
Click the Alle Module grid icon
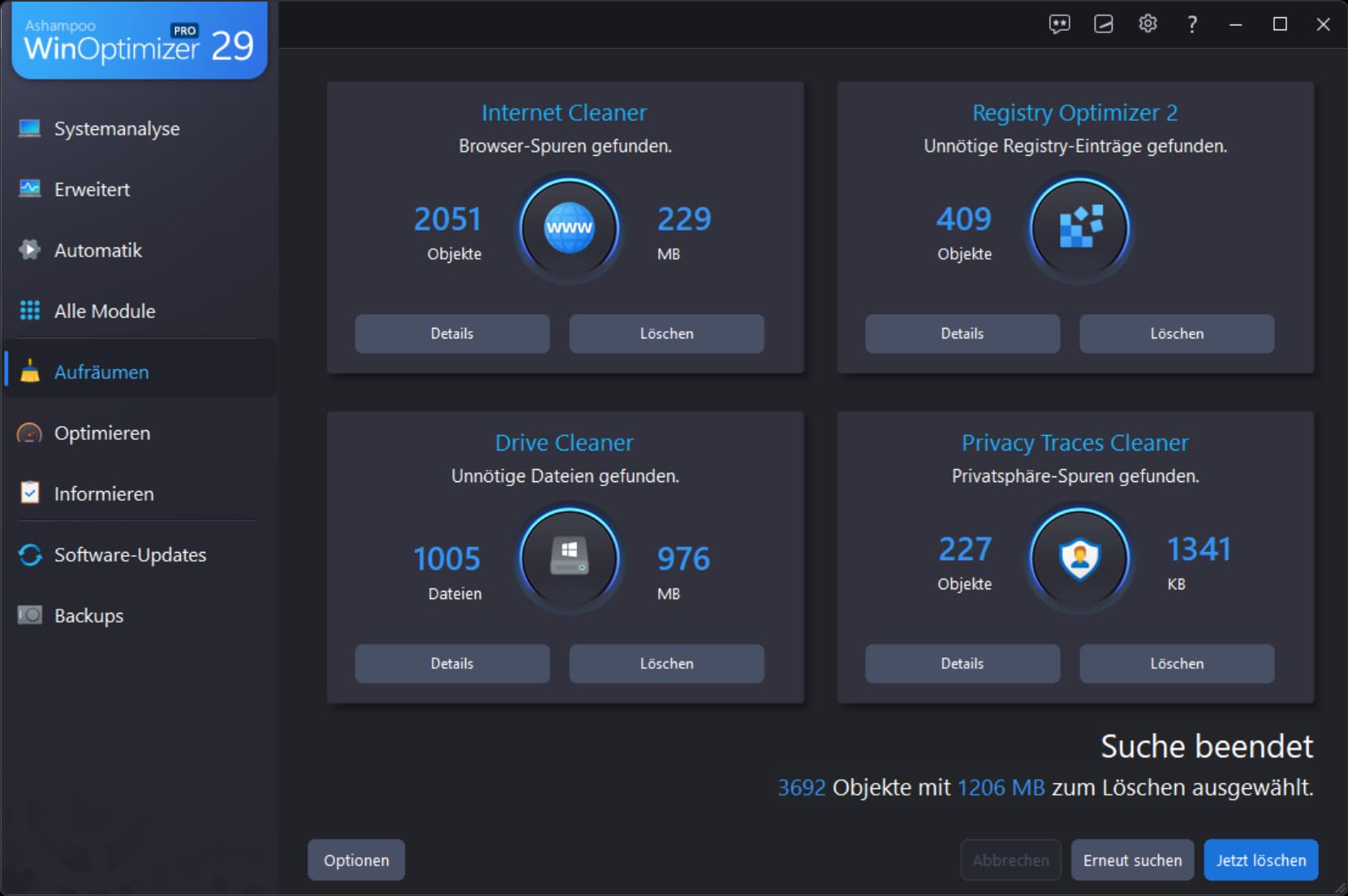[30, 311]
